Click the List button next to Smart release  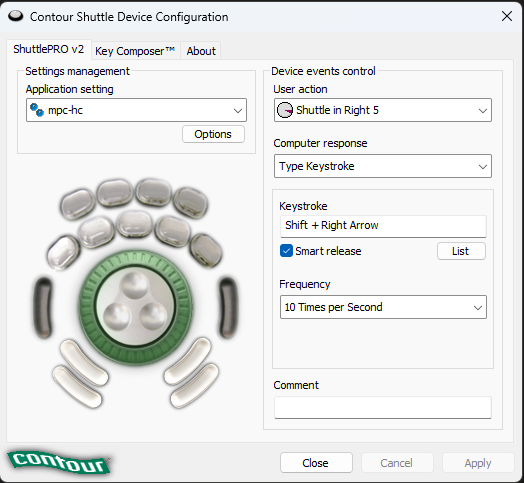(461, 251)
